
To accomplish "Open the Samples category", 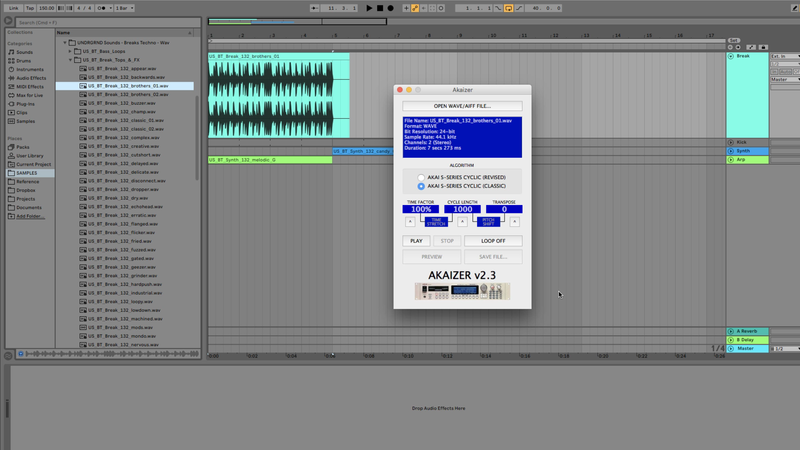I will point(26,121).
